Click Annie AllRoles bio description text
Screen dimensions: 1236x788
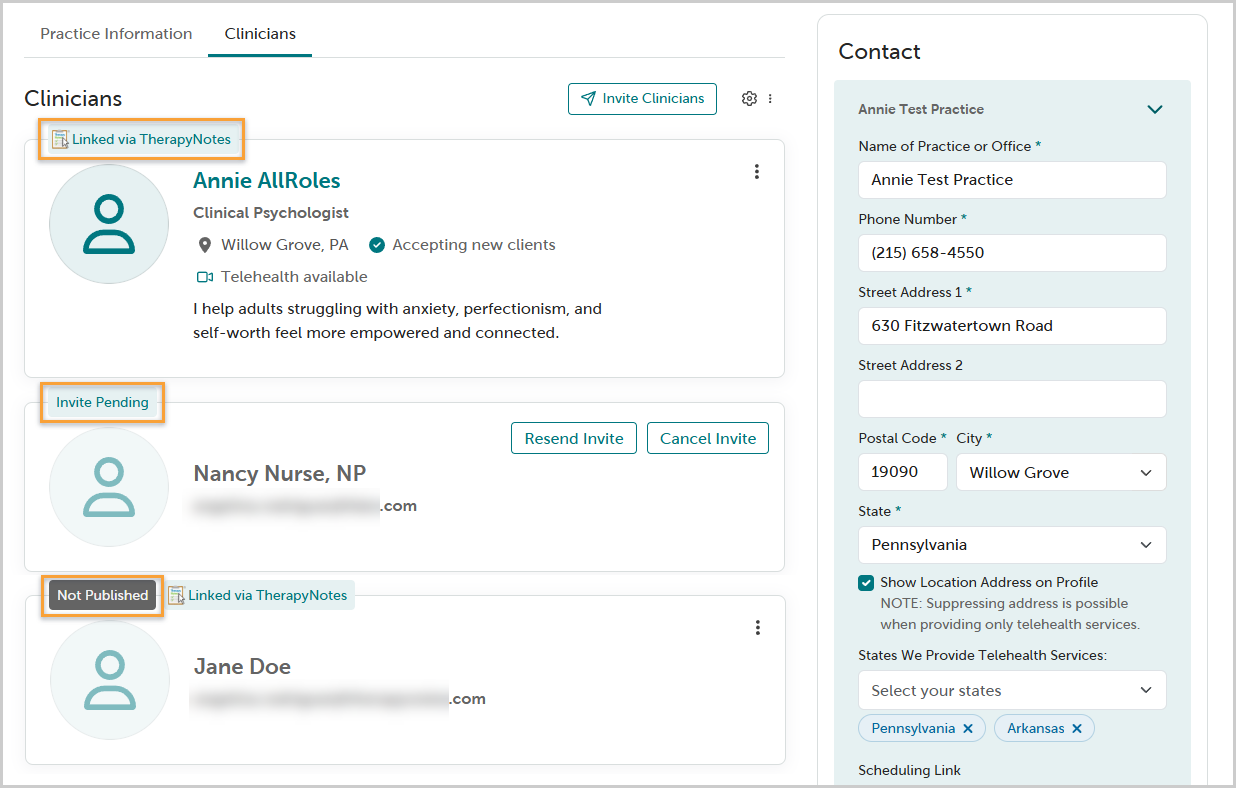[397, 321]
